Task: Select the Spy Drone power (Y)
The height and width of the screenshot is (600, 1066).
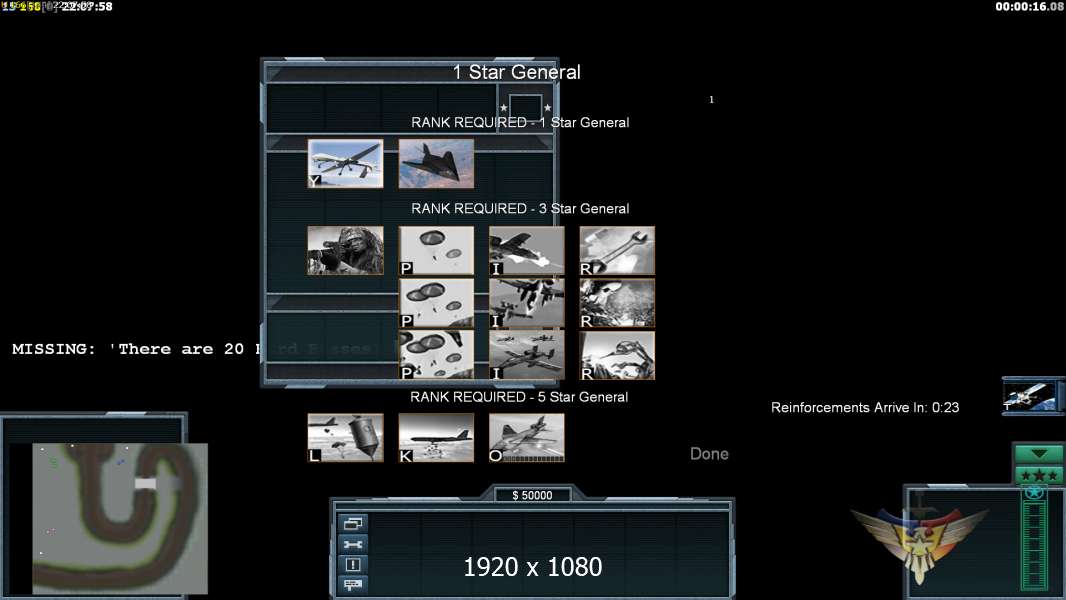Action: click(345, 163)
